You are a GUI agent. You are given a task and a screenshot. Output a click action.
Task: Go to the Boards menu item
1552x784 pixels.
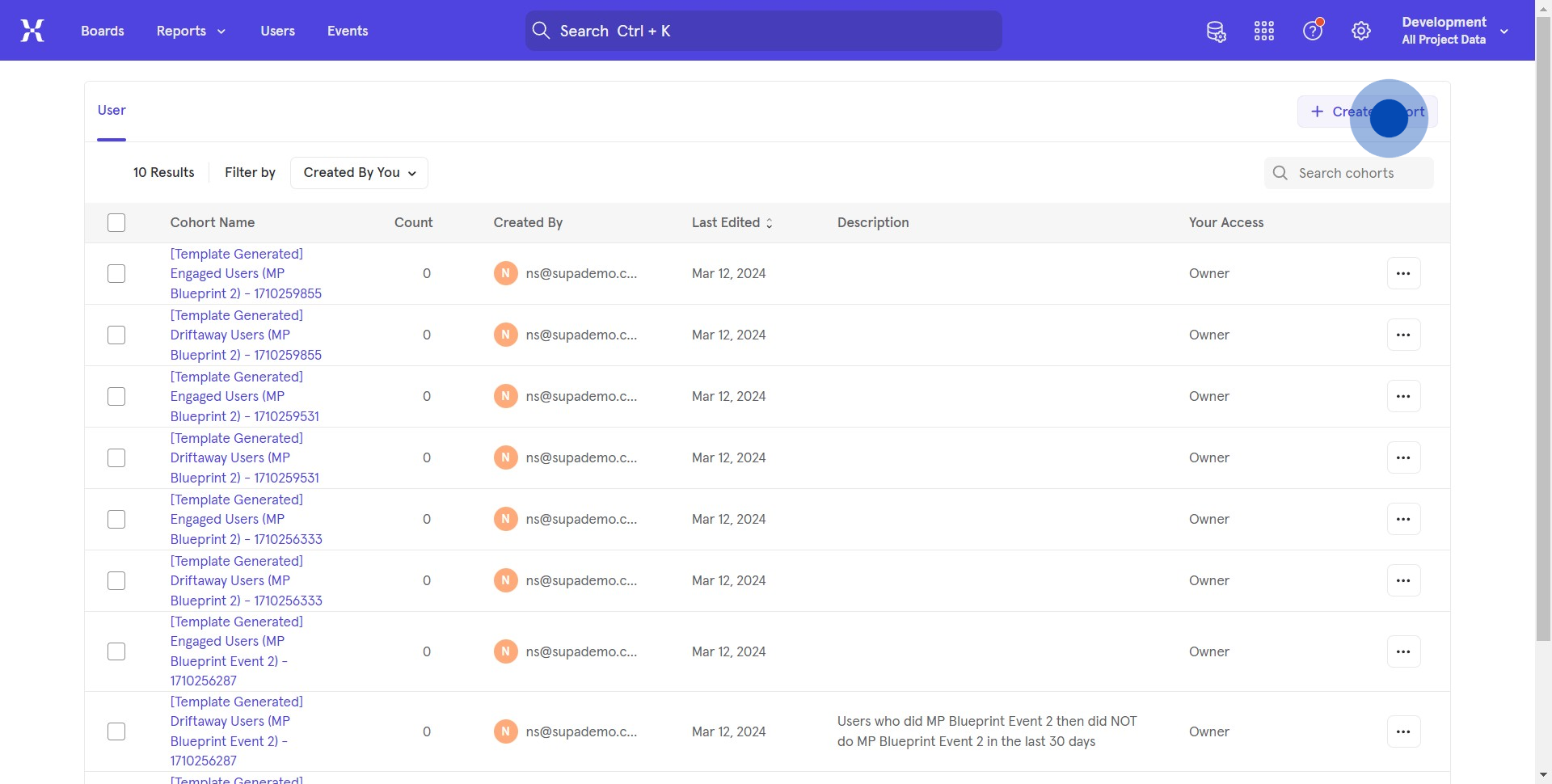[x=103, y=31]
